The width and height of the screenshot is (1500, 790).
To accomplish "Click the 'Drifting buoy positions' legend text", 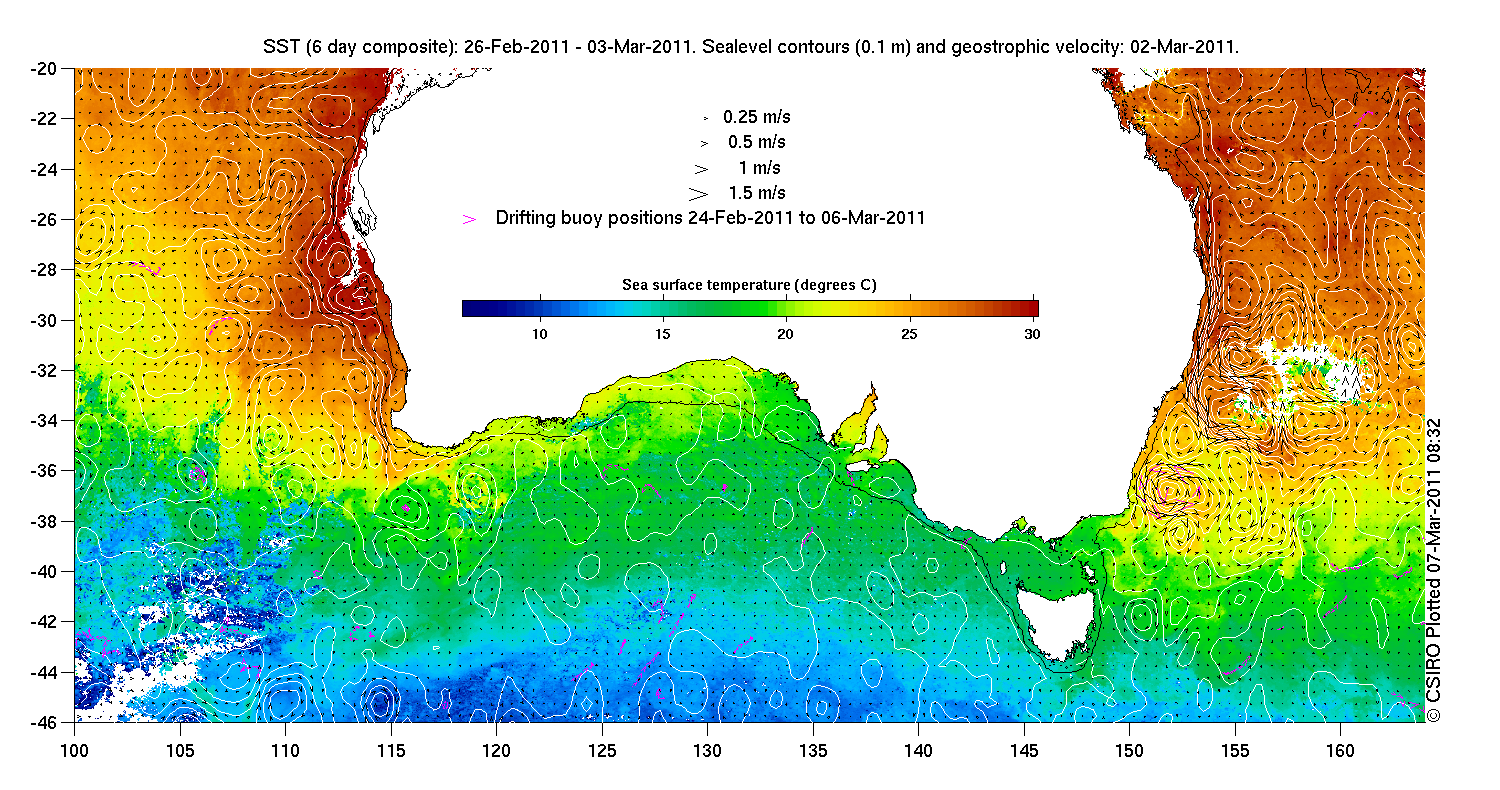I will (710, 217).
